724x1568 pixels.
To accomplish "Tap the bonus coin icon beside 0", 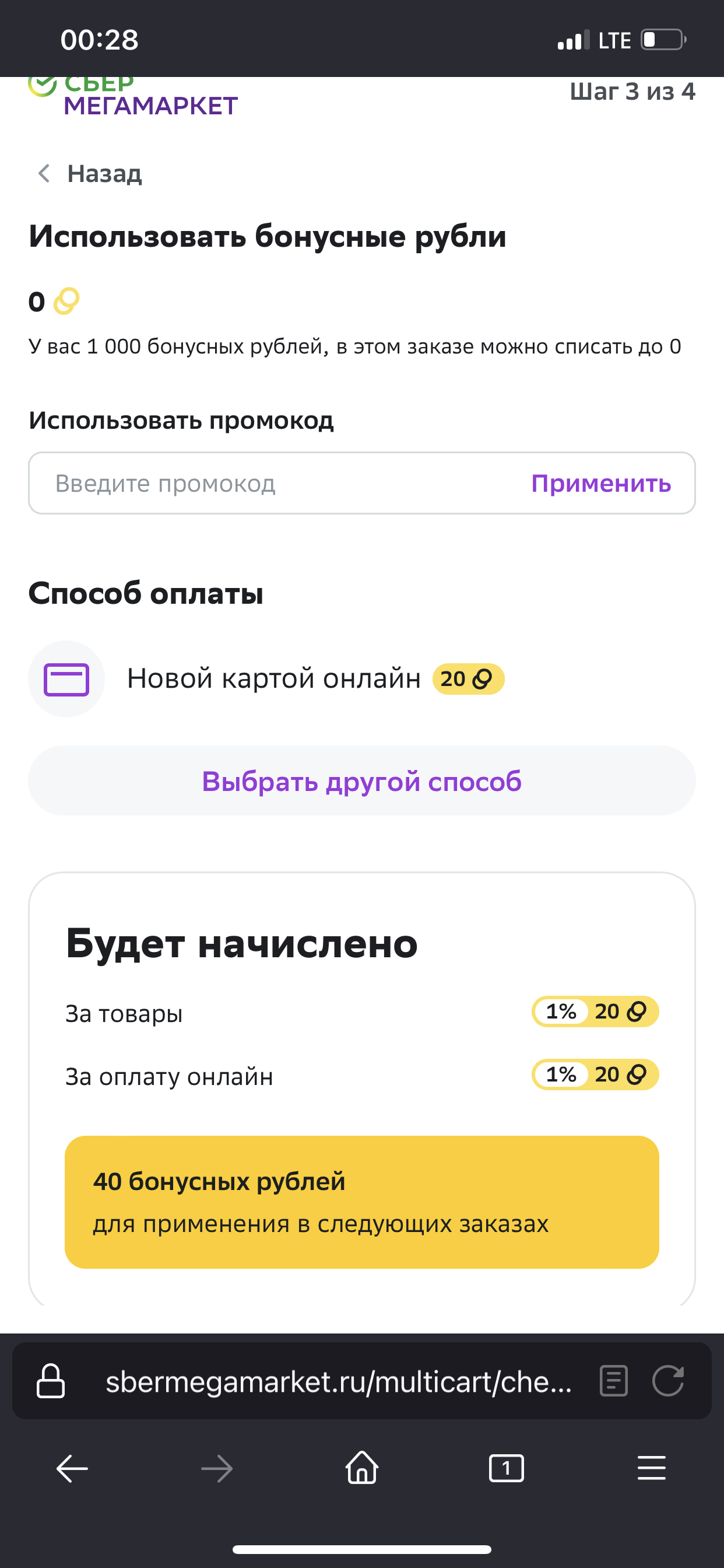I will 66,302.
